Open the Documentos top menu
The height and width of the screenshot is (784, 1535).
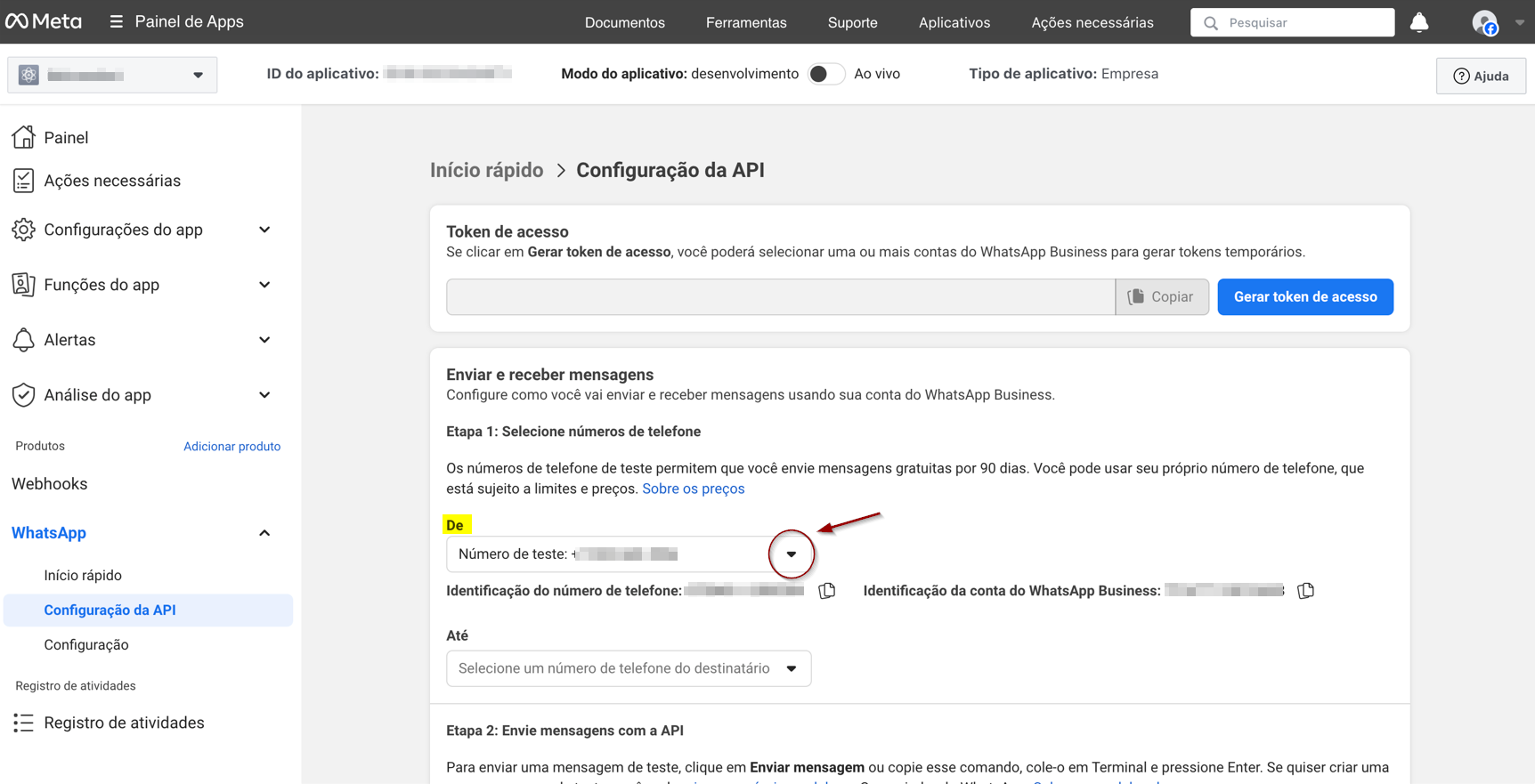click(624, 22)
